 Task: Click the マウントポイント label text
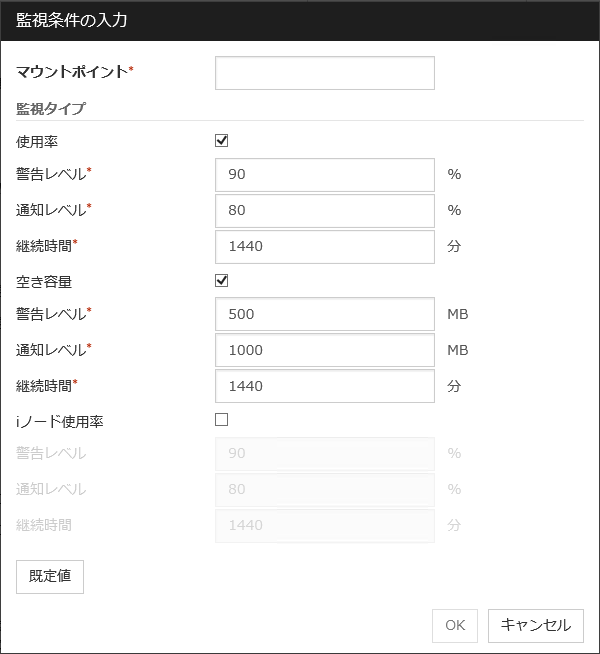(73, 72)
